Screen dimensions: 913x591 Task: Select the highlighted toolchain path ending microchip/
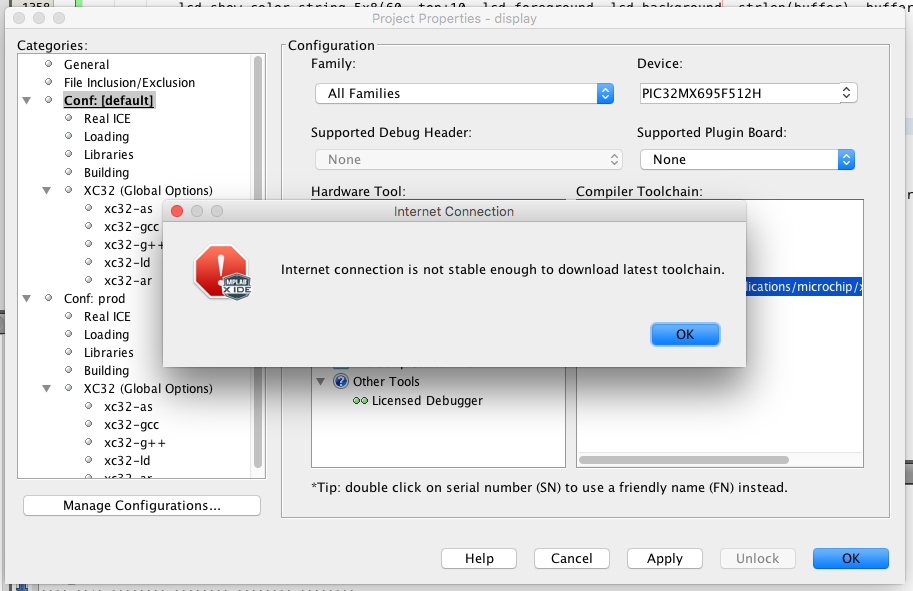804,286
